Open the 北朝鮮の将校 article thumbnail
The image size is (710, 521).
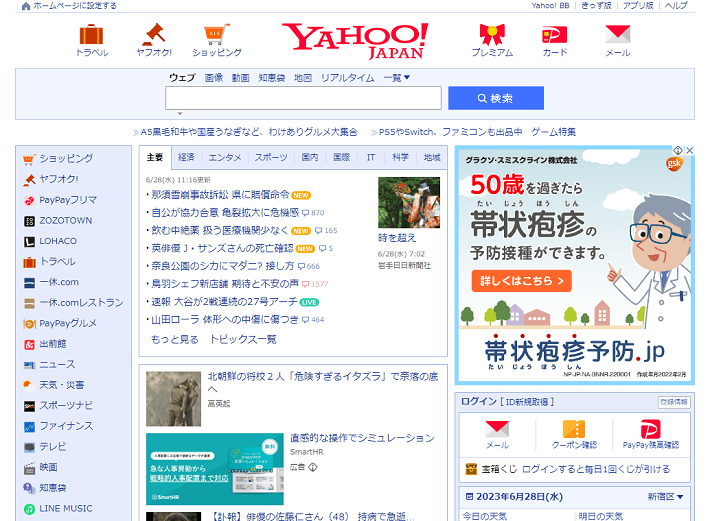coord(173,399)
